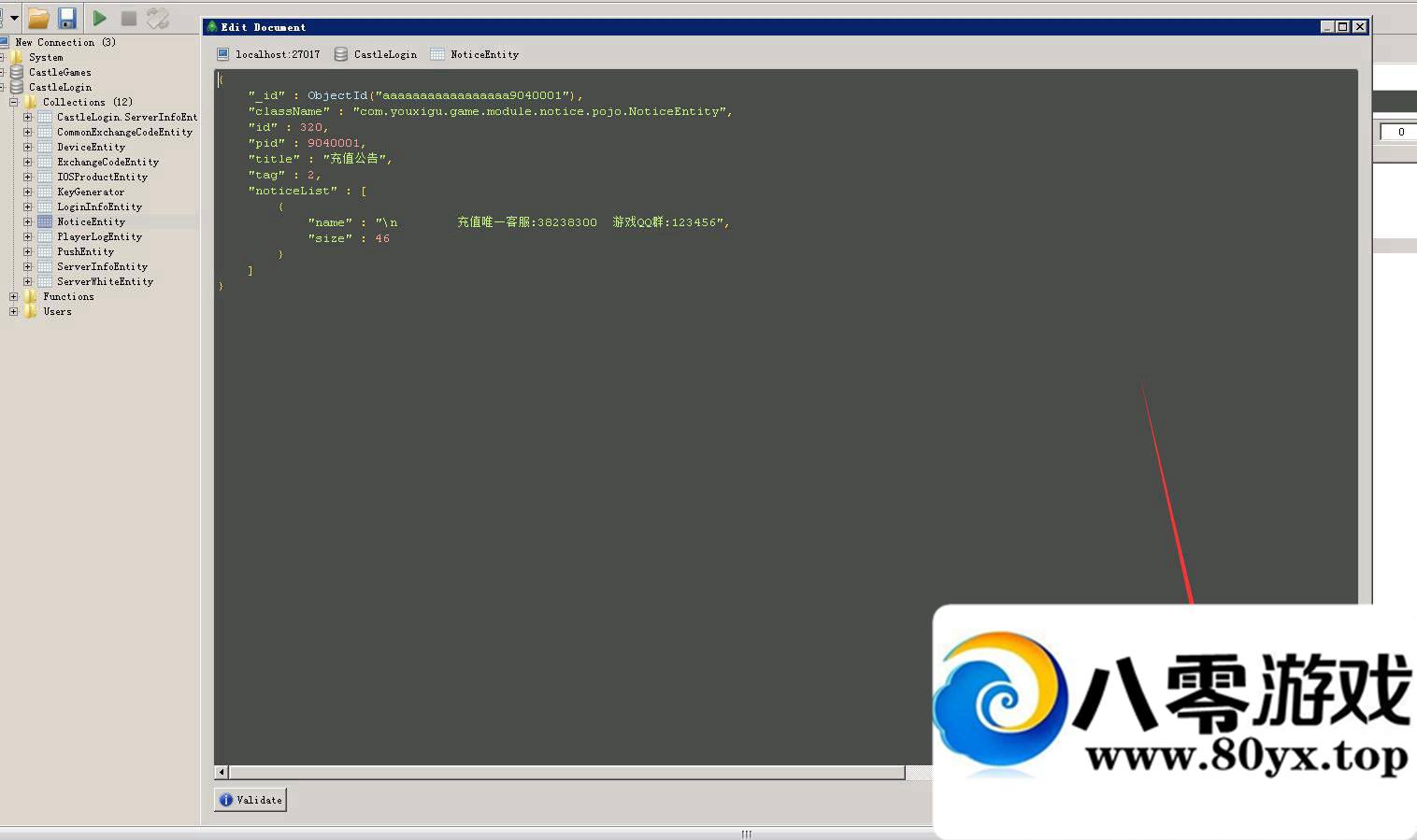Click the gray stop toolbar icon
This screenshot has height=840, width=1417.
129,18
